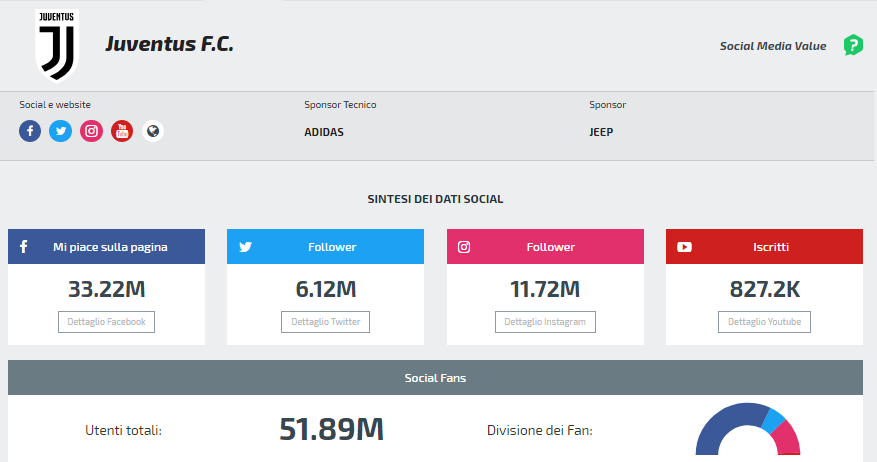Click YouTube play icon in Iscritti header
Viewport: 877px width, 462px height.
point(684,247)
